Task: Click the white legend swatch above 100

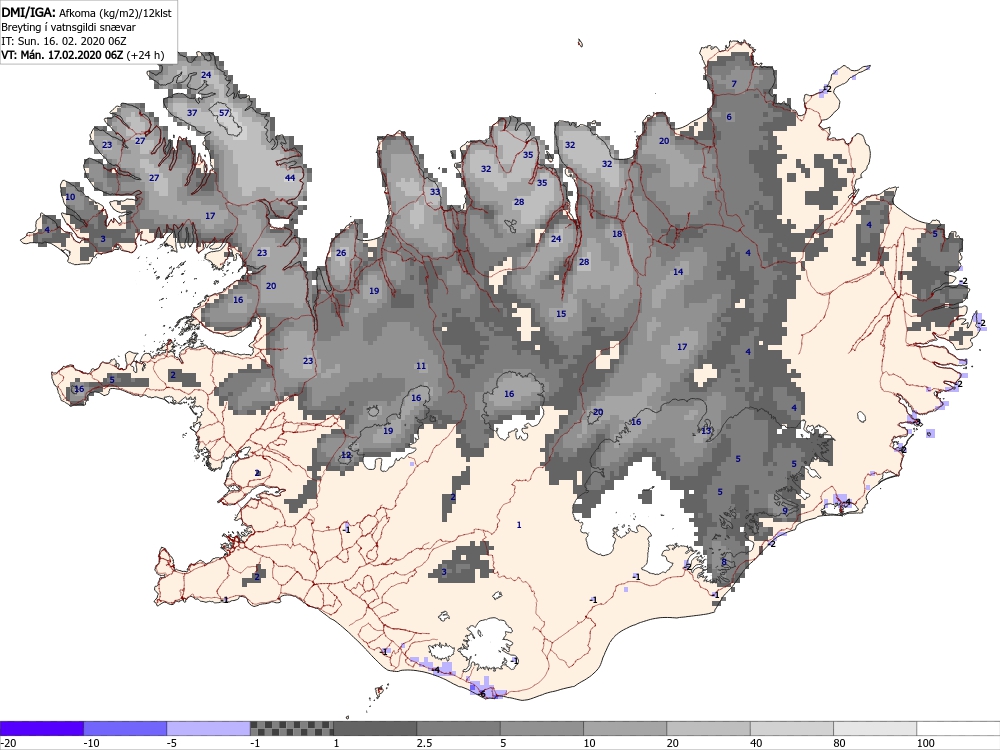Action: [x=958, y=728]
